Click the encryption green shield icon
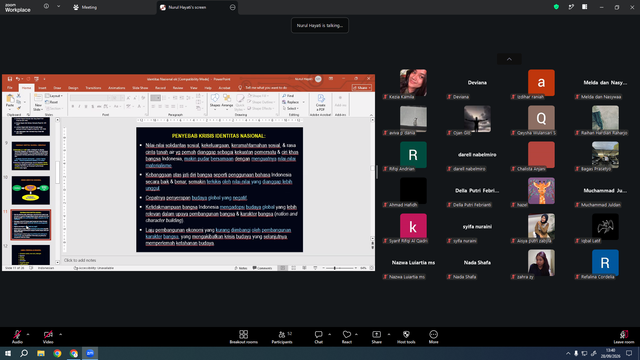 pos(556,7)
